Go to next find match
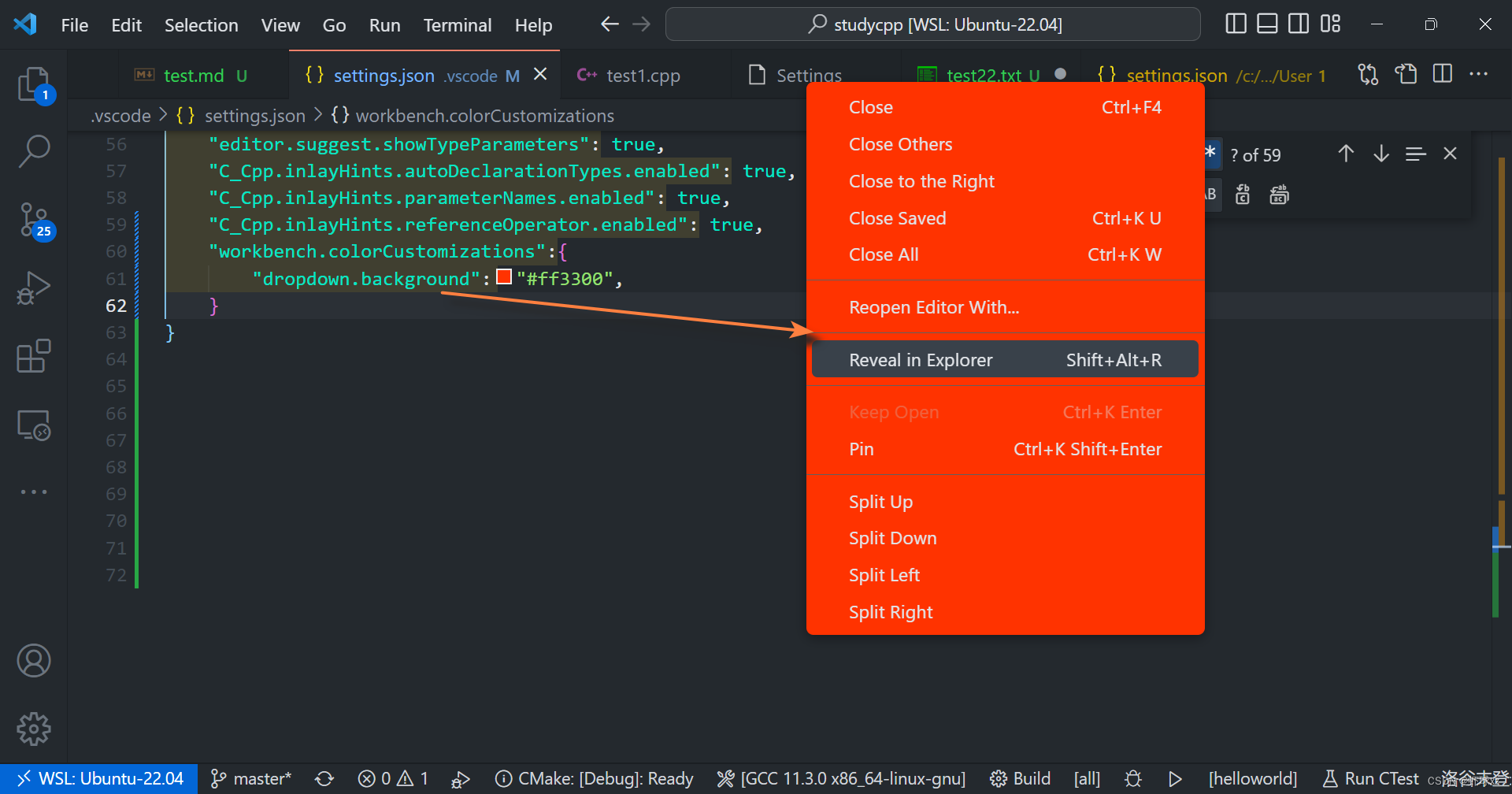This screenshot has width=1512, height=794. 1381,154
